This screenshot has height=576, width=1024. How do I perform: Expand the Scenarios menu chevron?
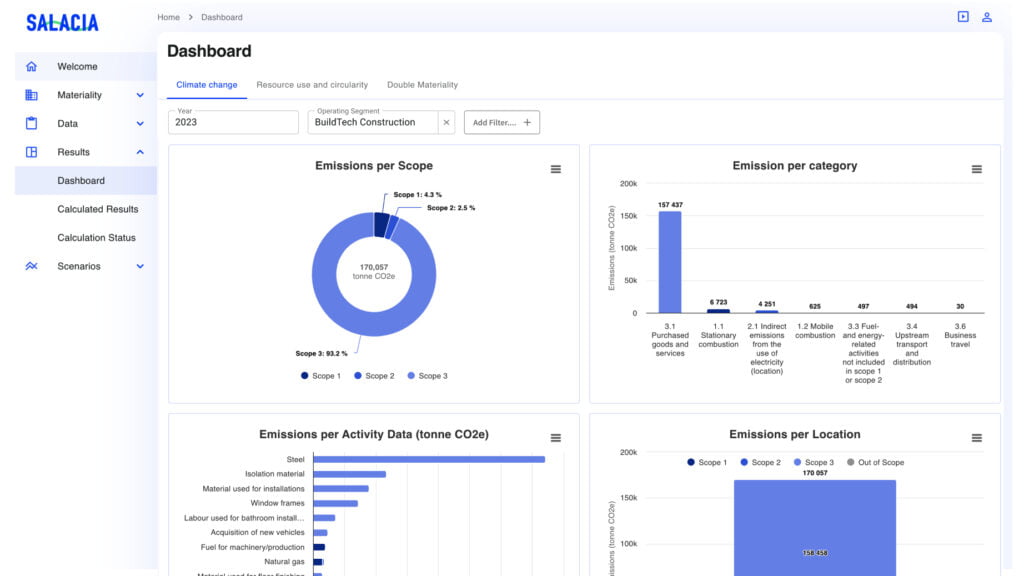(x=140, y=267)
